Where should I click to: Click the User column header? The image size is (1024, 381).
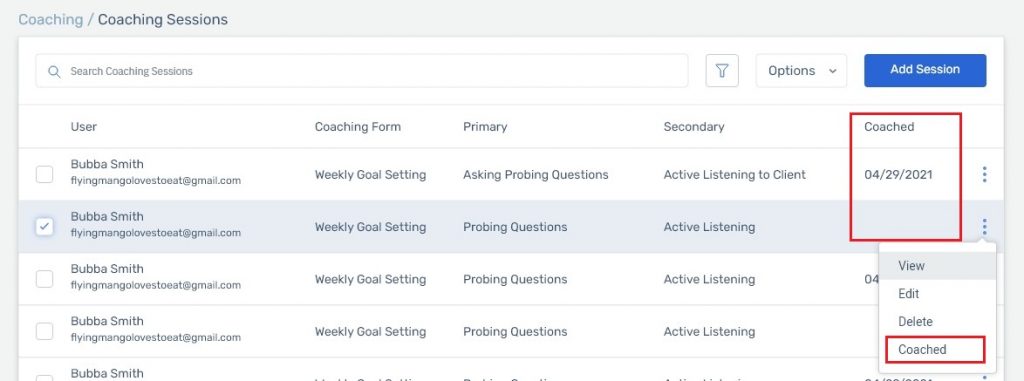(x=84, y=127)
